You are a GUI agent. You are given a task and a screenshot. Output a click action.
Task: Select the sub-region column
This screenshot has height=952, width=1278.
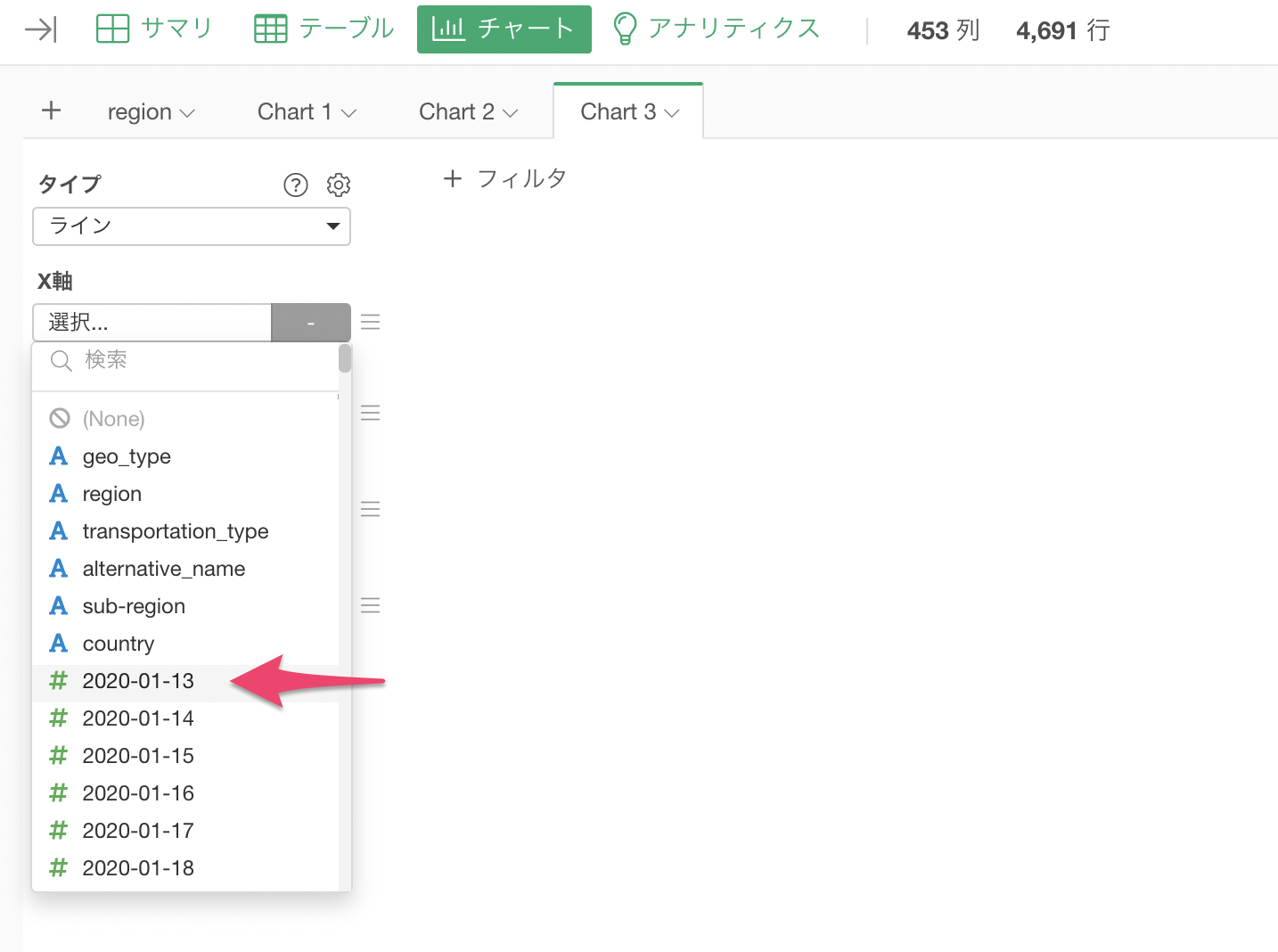[x=185, y=606]
